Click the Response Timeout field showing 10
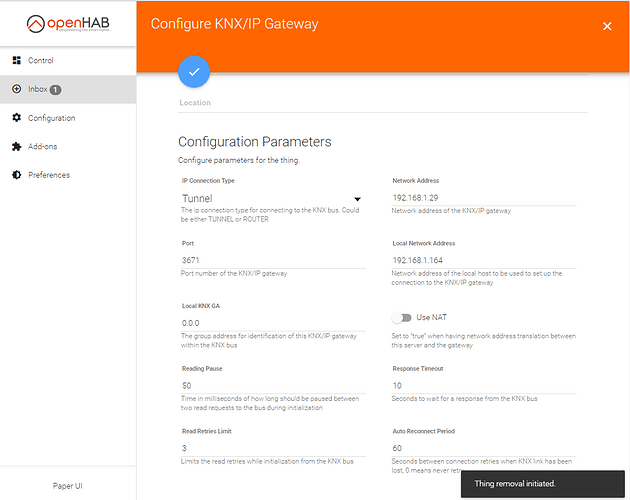630x500 pixels. [x=484, y=386]
